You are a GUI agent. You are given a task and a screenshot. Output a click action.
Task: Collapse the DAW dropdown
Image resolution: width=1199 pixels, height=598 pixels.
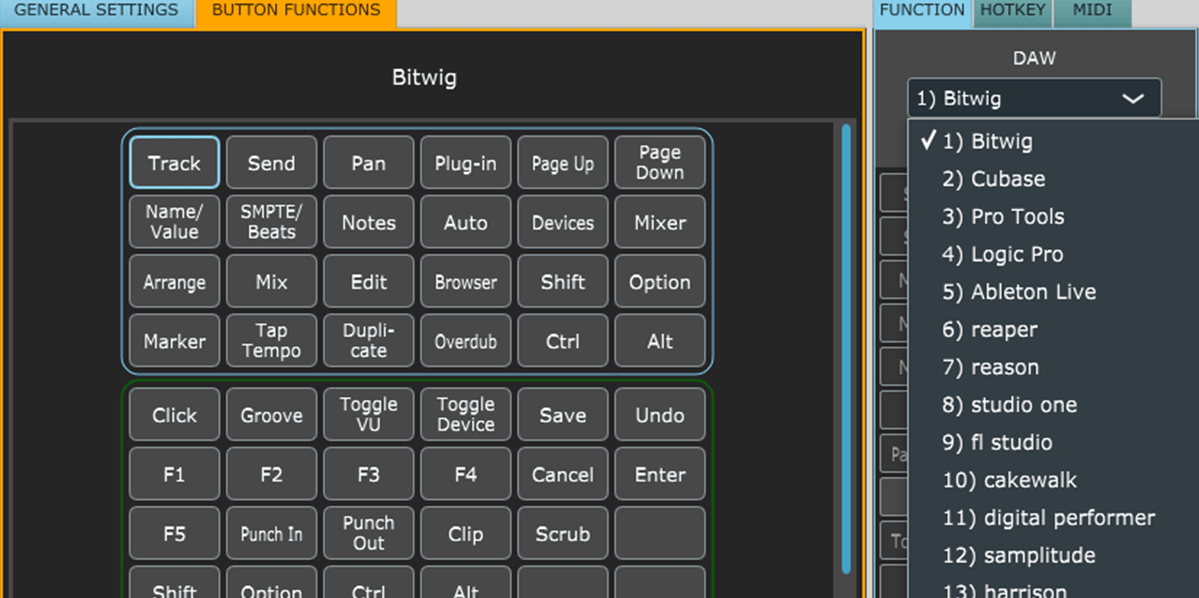(x=1133, y=98)
